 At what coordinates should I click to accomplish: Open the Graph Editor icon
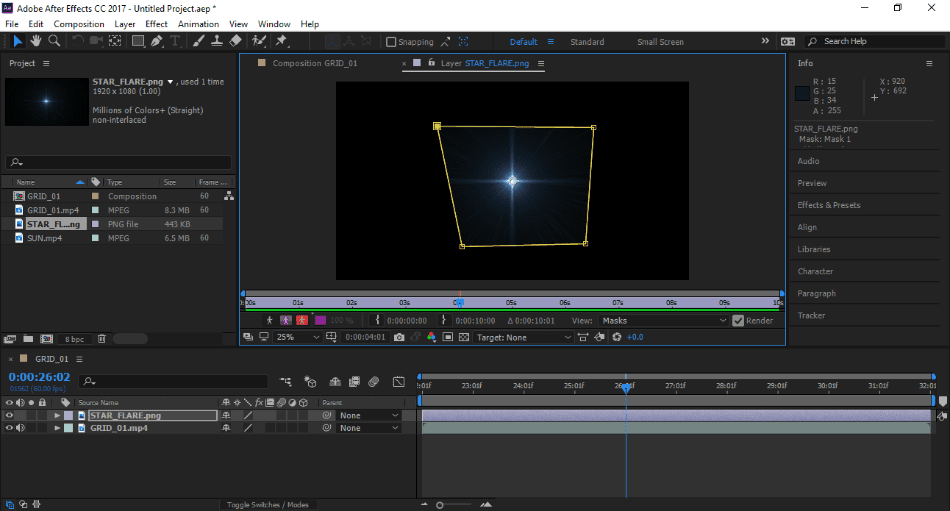398,381
